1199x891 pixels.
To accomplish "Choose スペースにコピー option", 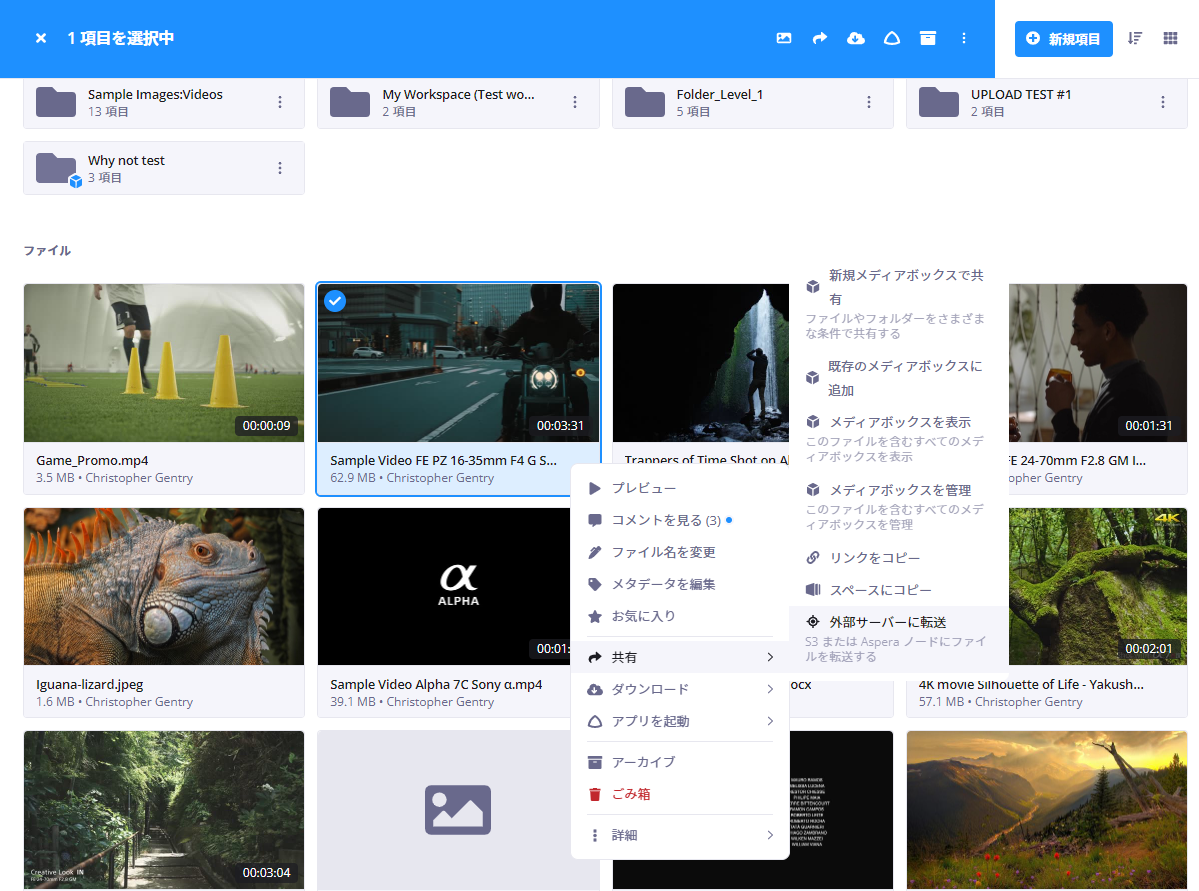I will 898,590.
